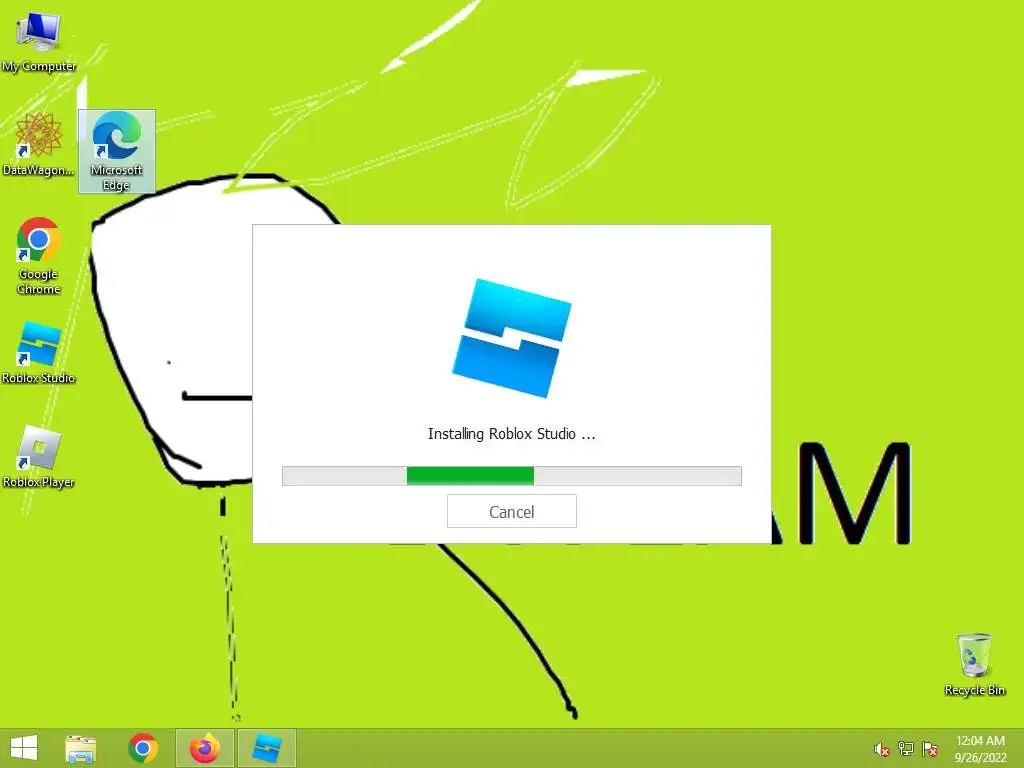Select the DataWagon desktop shortcut
Viewport: 1024px width, 768px height.
tap(39, 144)
